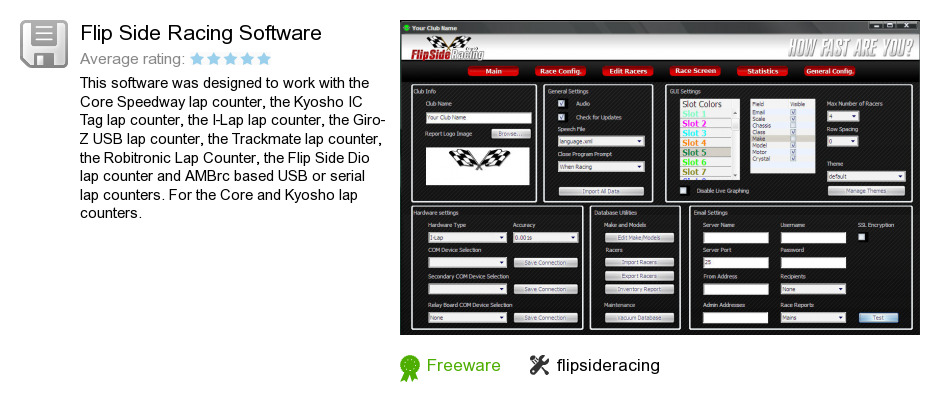The width and height of the screenshot is (940, 412).
Task: Open Max Number of Racers dropdown
Action: (842, 116)
